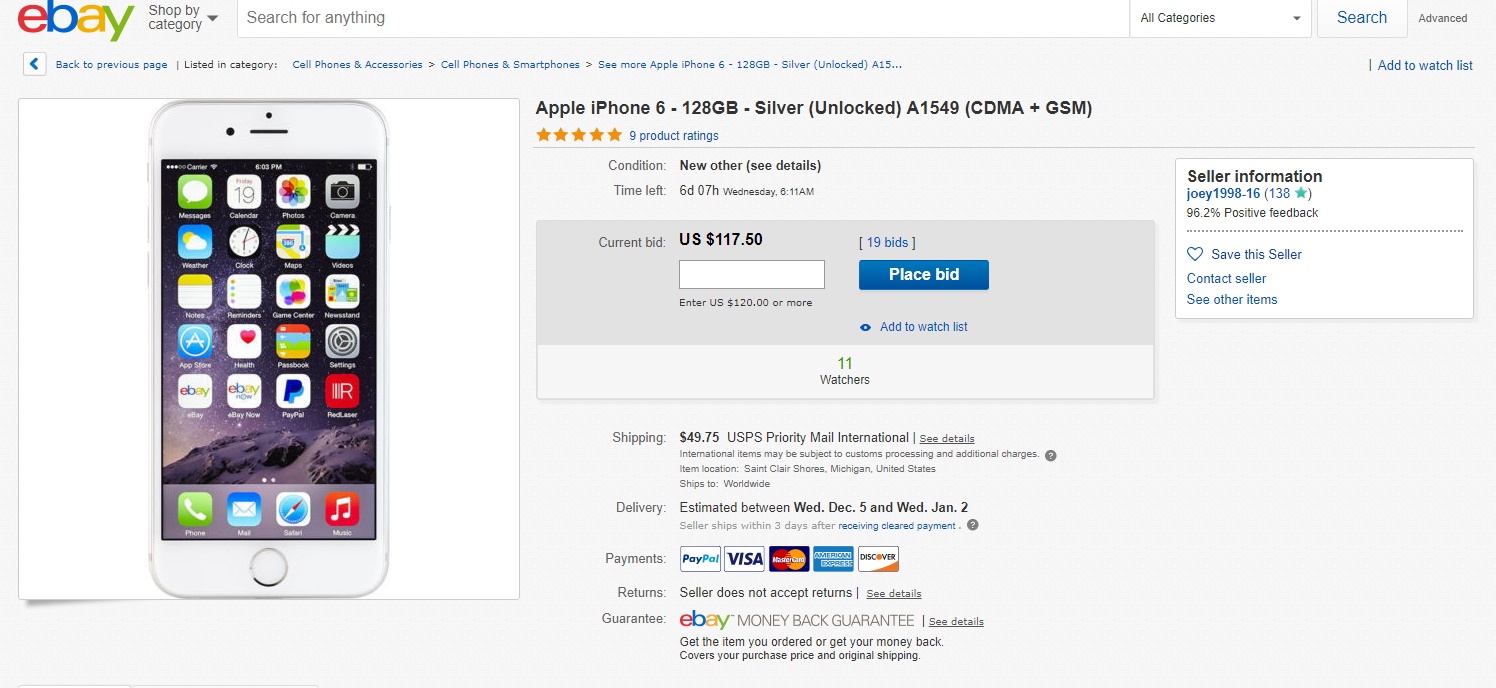Open the 19 bids link
Screen dimensions: 1496x688
pos(887,242)
